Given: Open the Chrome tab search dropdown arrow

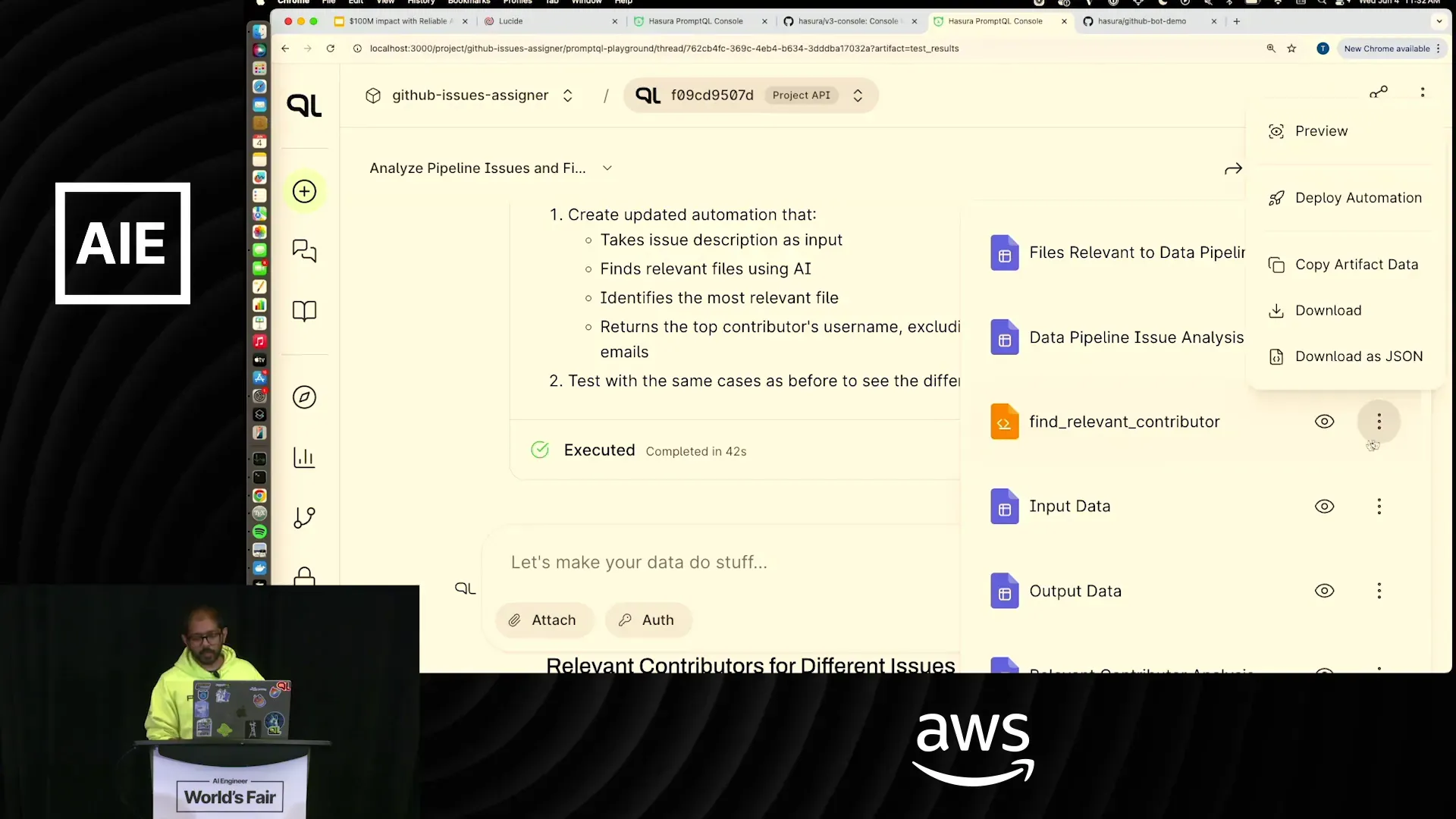Looking at the screenshot, I should [x=1439, y=21].
